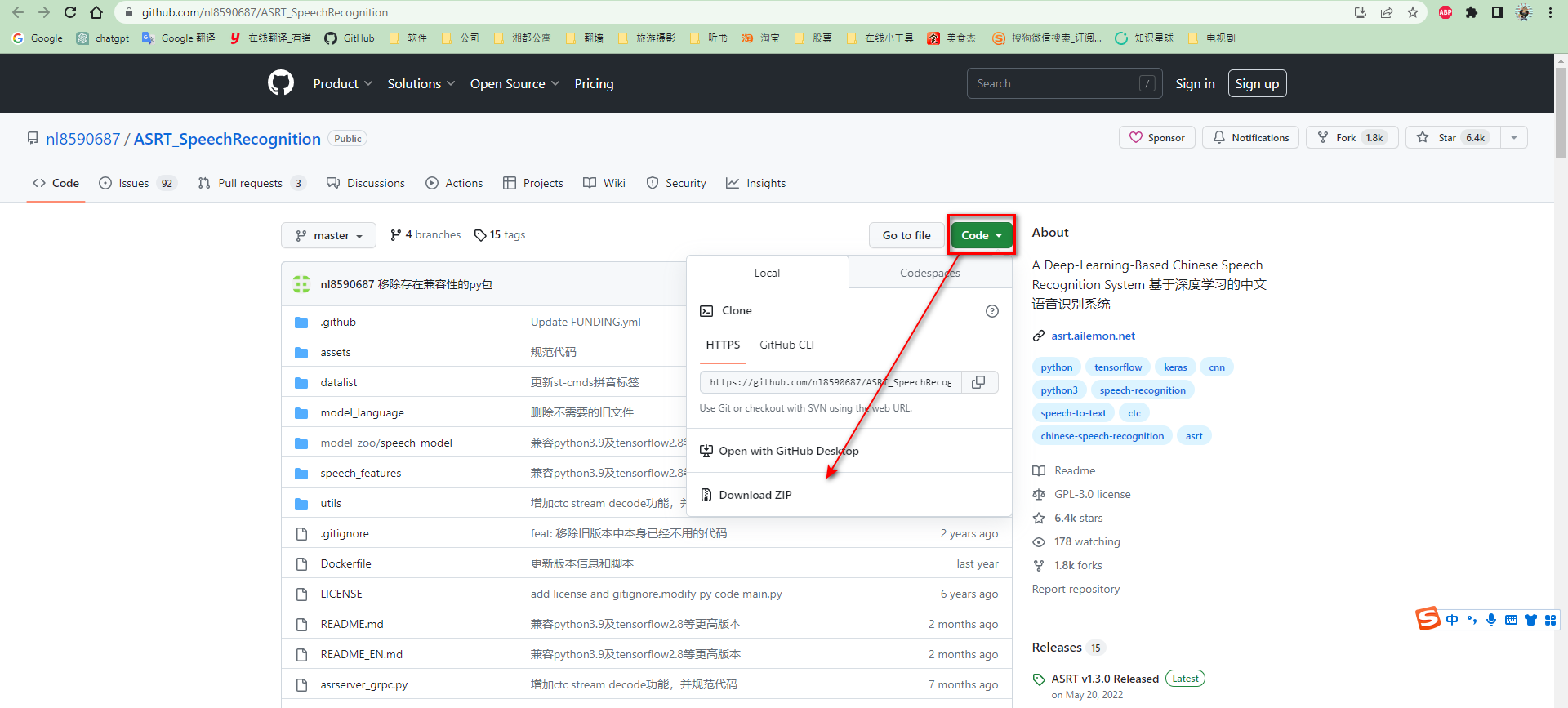Select the Local tab

click(767, 273)
